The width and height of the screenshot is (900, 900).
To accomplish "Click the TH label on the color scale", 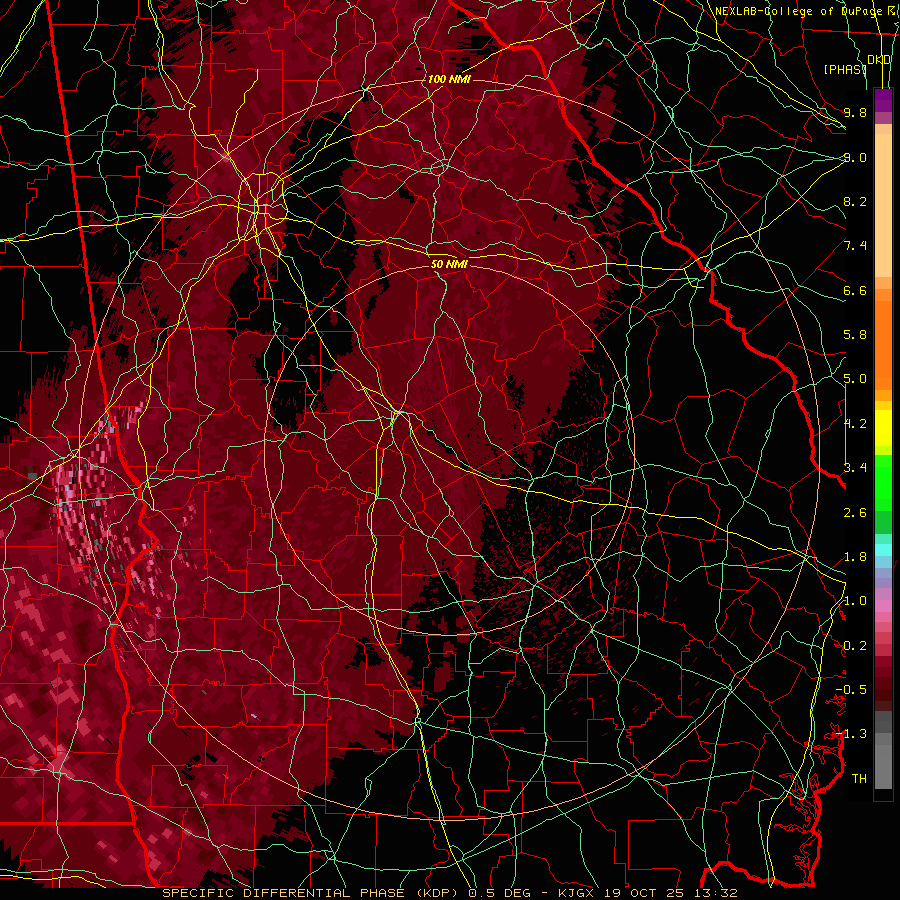I will click(859, 779).
